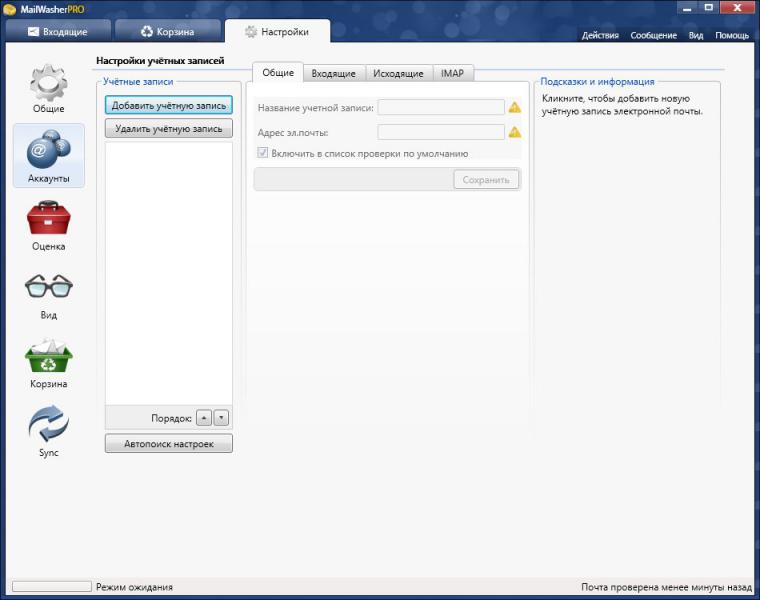
Task: Open the Сообщение menu
Action: pos(653,35)
